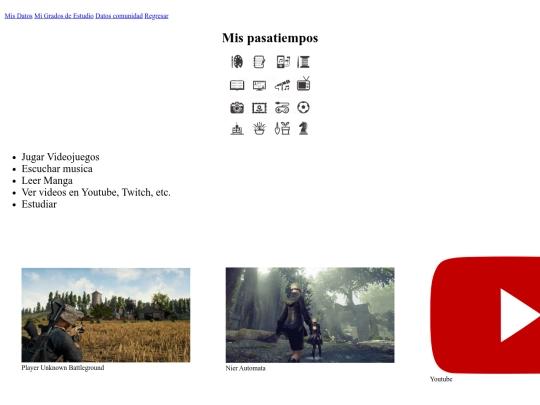Click the Leer Manga list item
This screenshot has width=540, height=405.
click(x=47, y=180)
